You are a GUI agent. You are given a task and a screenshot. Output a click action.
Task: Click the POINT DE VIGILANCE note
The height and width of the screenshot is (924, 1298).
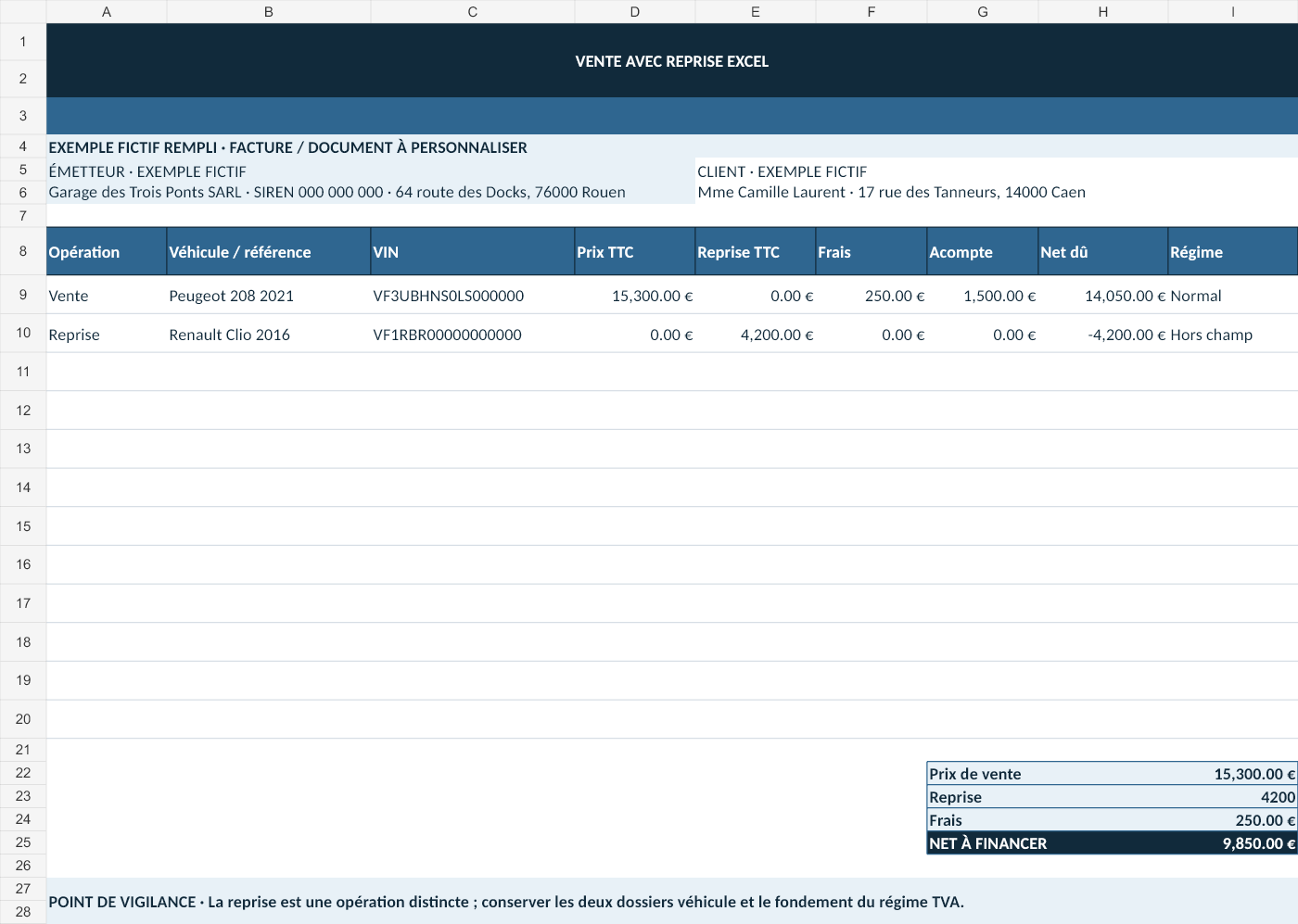[672, 901]
